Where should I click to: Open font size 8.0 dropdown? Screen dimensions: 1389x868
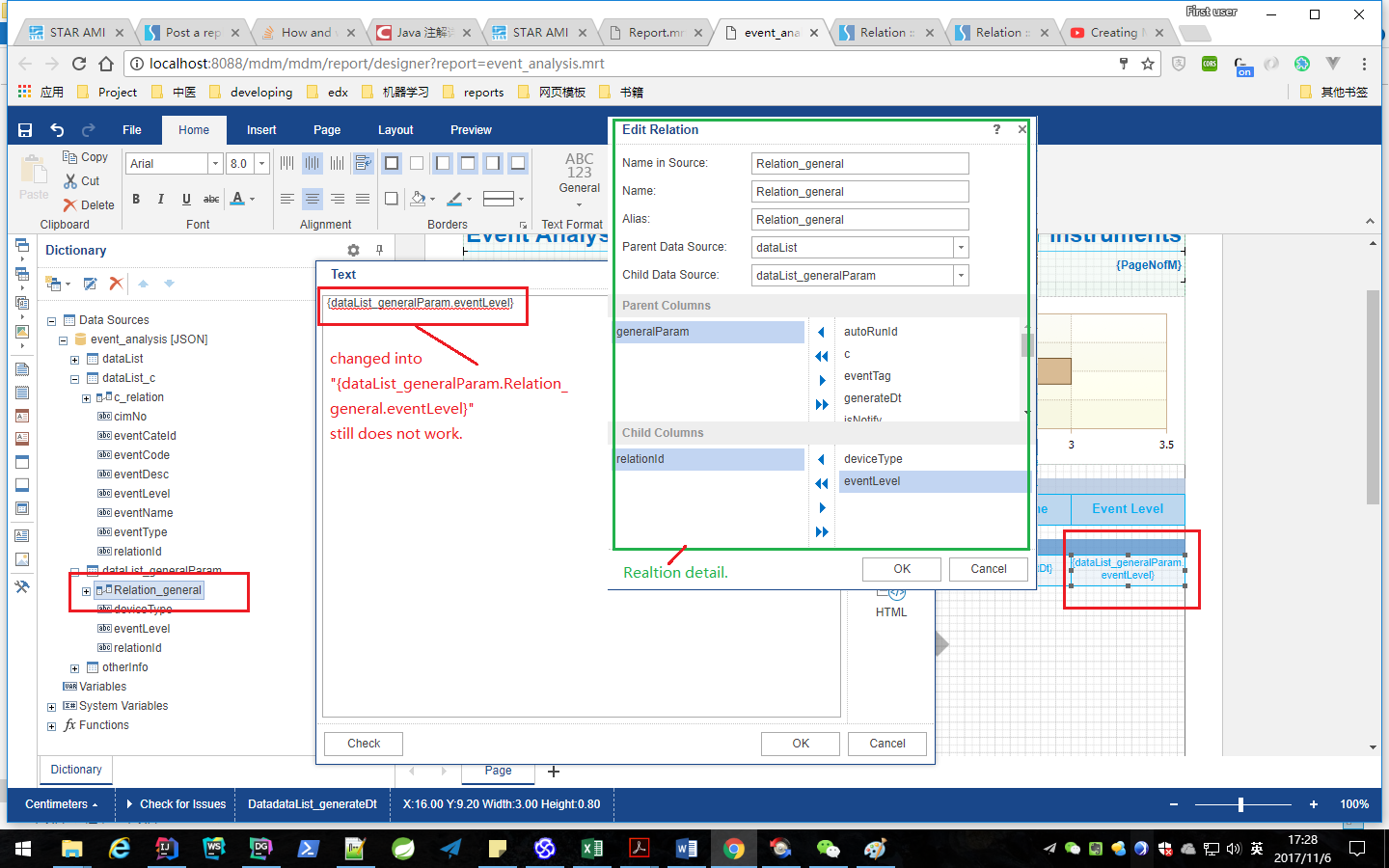click(x=261, y=164)
